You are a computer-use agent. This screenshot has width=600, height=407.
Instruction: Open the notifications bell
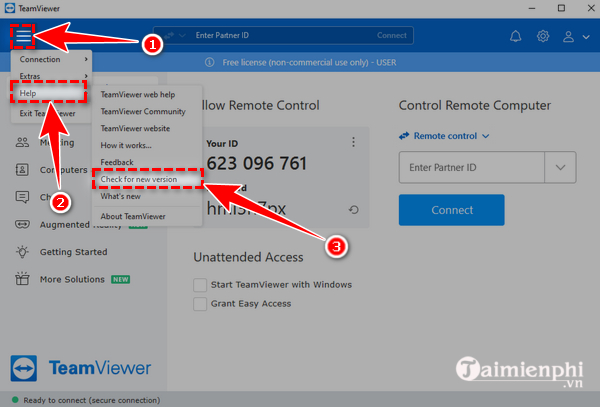click(x=515, y=36)
